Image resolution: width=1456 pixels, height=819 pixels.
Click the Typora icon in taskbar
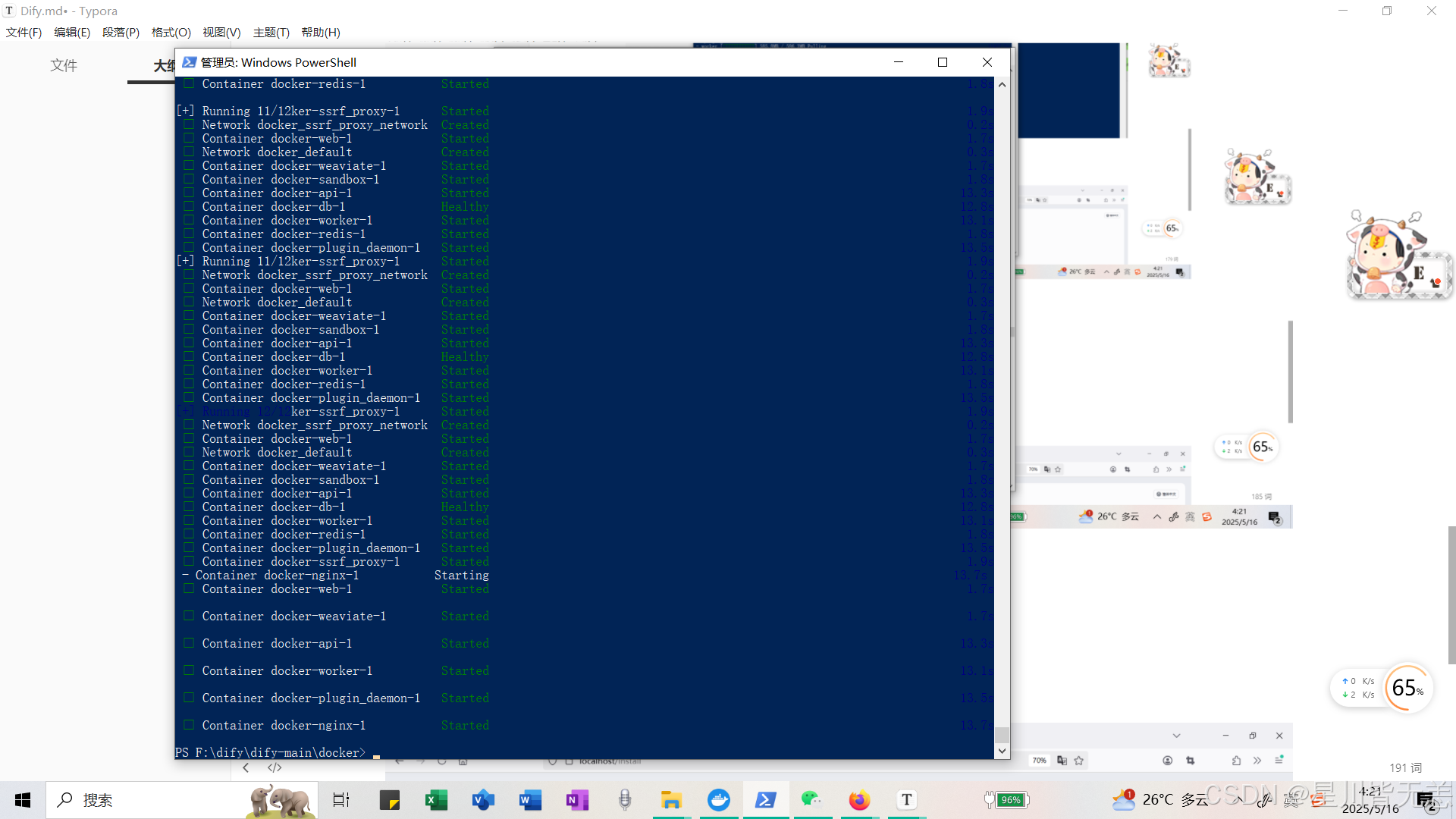906,800
